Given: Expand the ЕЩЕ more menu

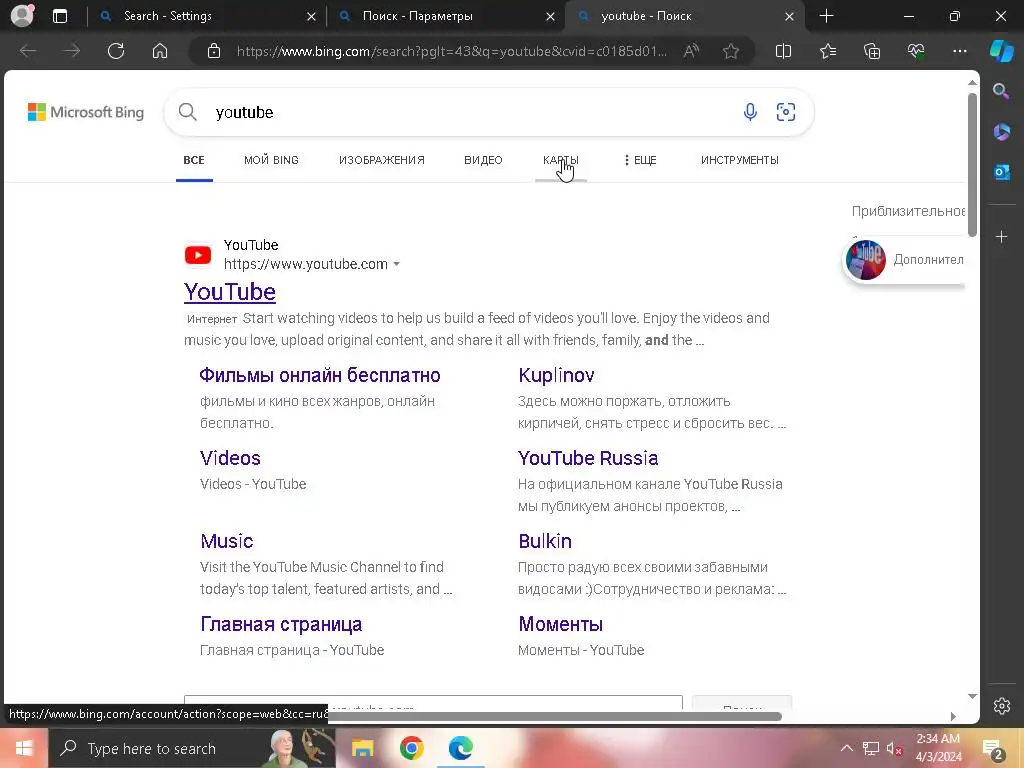Looking at the screenshot, I should [640, 160].
